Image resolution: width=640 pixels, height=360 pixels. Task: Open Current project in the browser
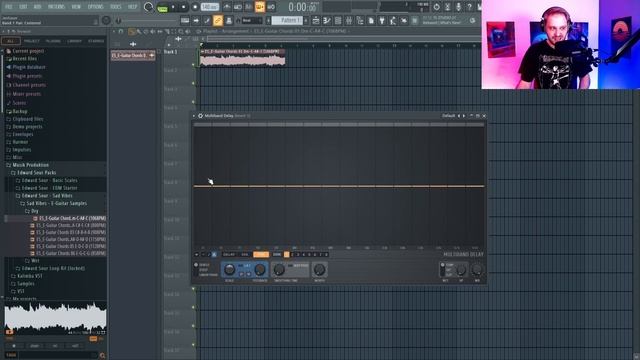pos(28,51)
